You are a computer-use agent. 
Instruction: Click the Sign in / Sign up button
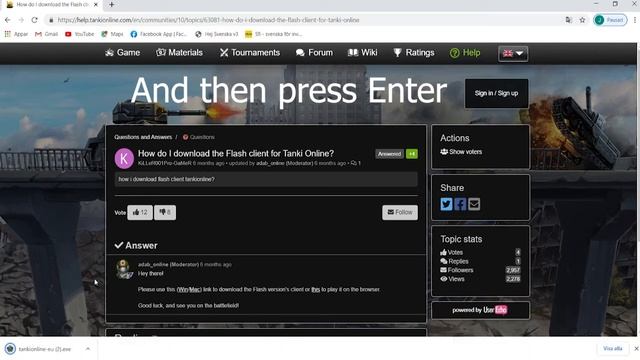click(496, 93)
